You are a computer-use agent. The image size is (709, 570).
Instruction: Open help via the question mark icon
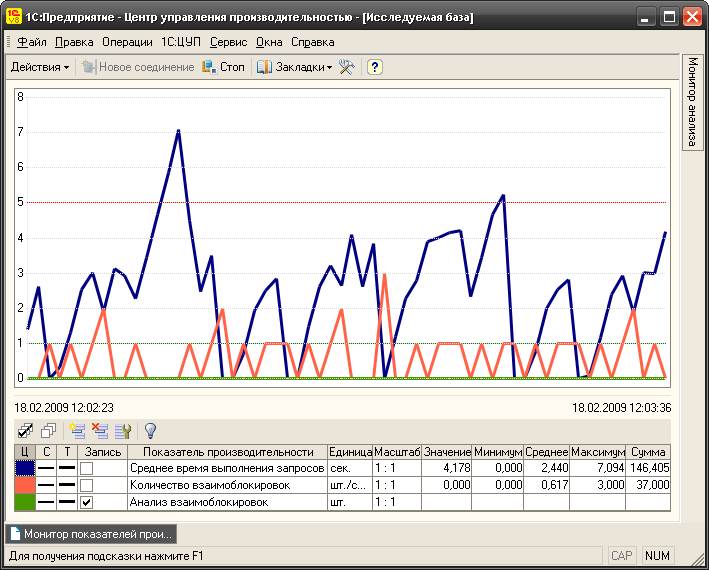click(x=374, y=67)
